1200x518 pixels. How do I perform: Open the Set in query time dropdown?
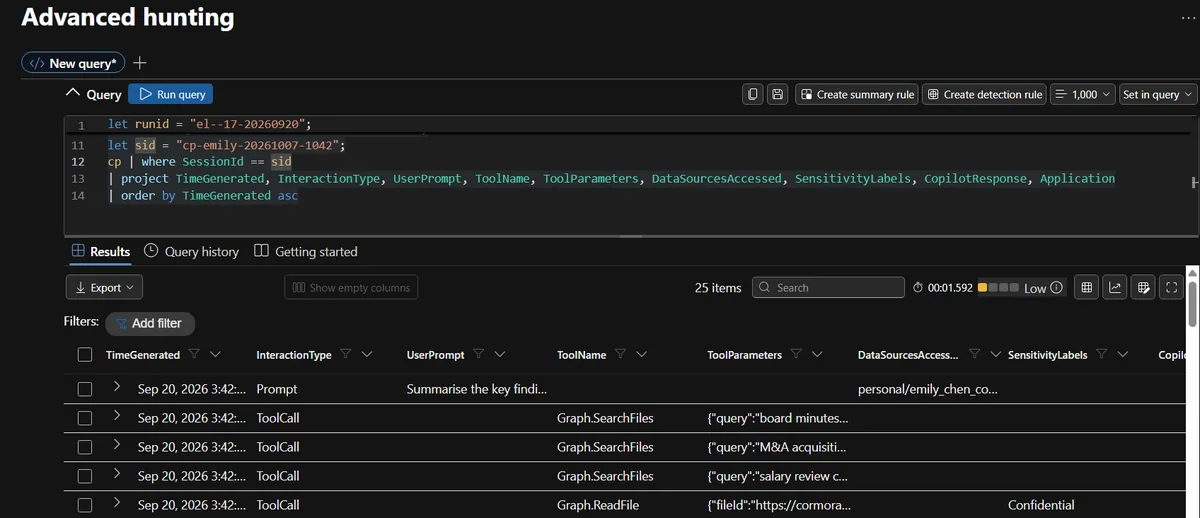[1157, 94]
